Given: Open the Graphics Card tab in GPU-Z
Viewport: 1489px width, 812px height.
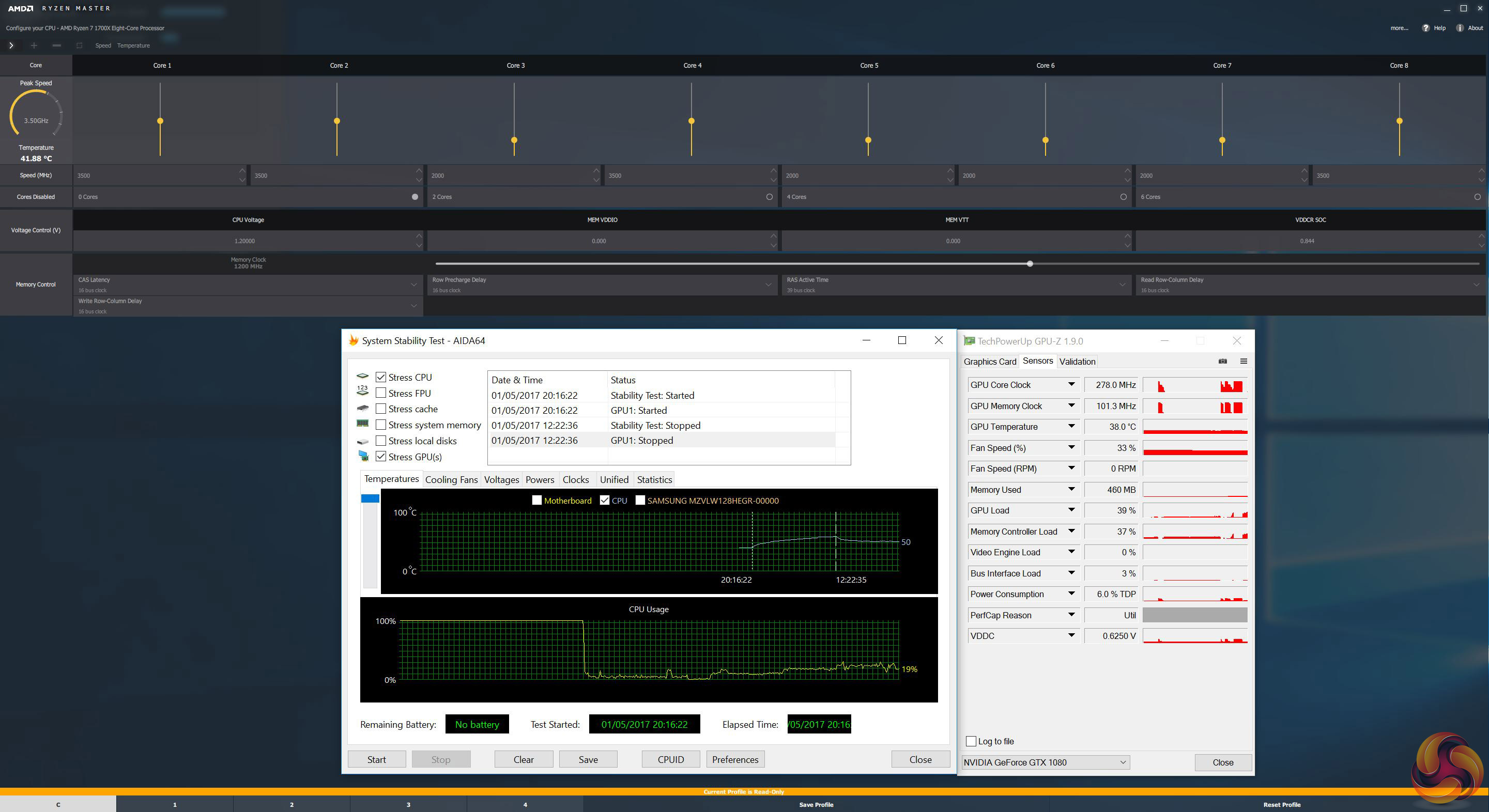Looking at the screenshot, I should pyautogui.click(x=990, y=362).
